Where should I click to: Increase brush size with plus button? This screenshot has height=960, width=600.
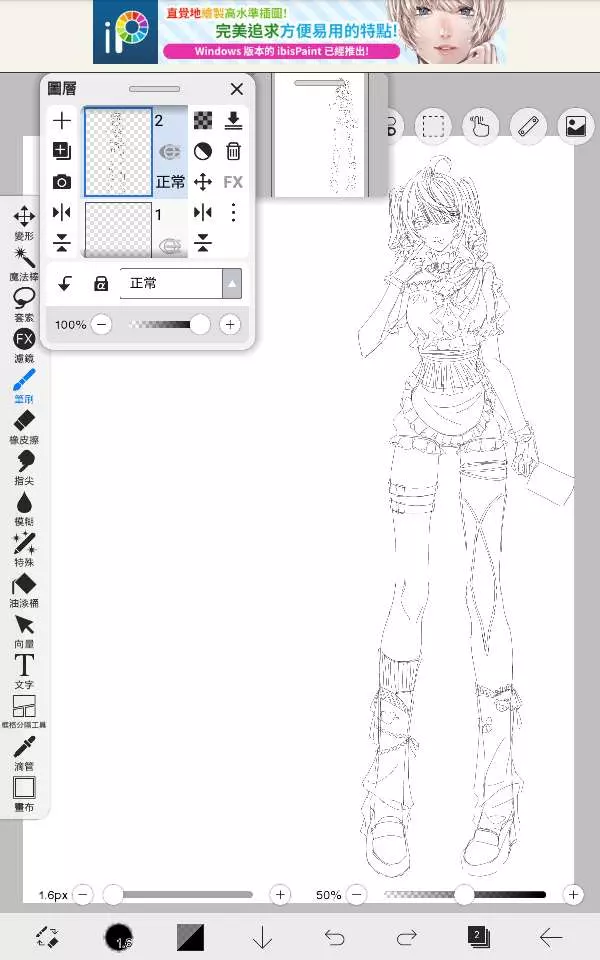[x=281, y=895]
